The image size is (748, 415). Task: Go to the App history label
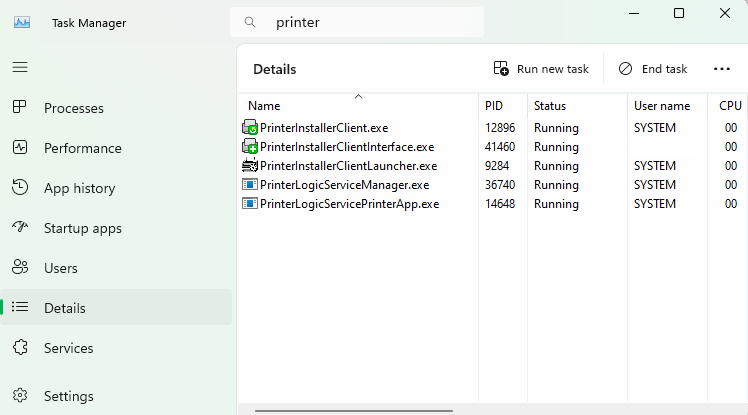[80, 188]
